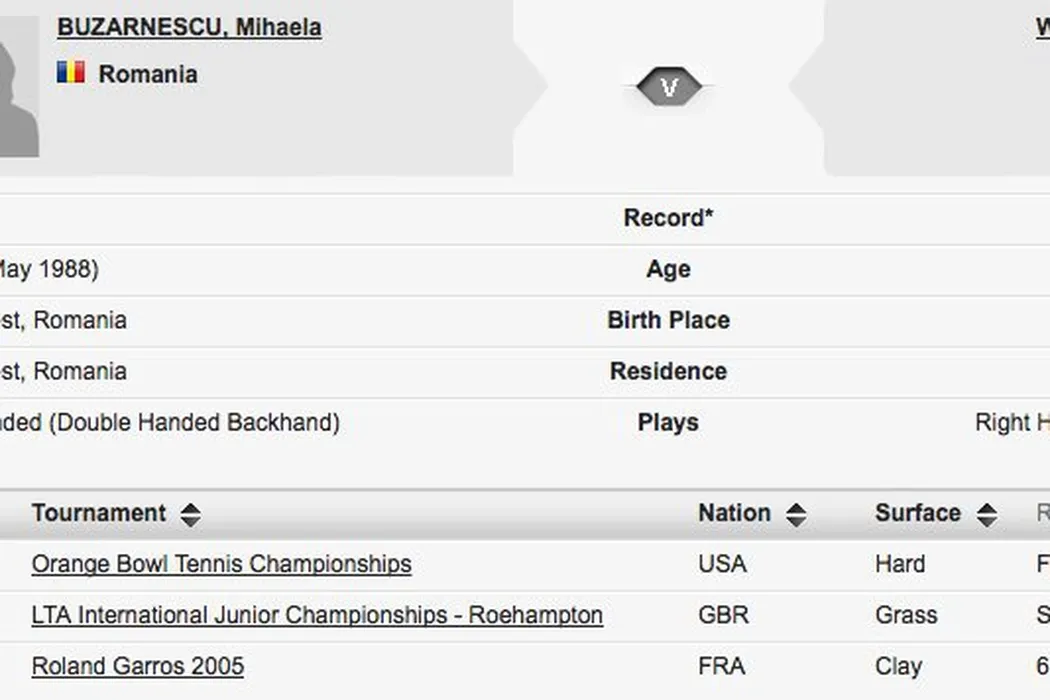This screenshot has height=700, width=1050.
Task: Click the V versus badge
Action: tap(669, 88)
